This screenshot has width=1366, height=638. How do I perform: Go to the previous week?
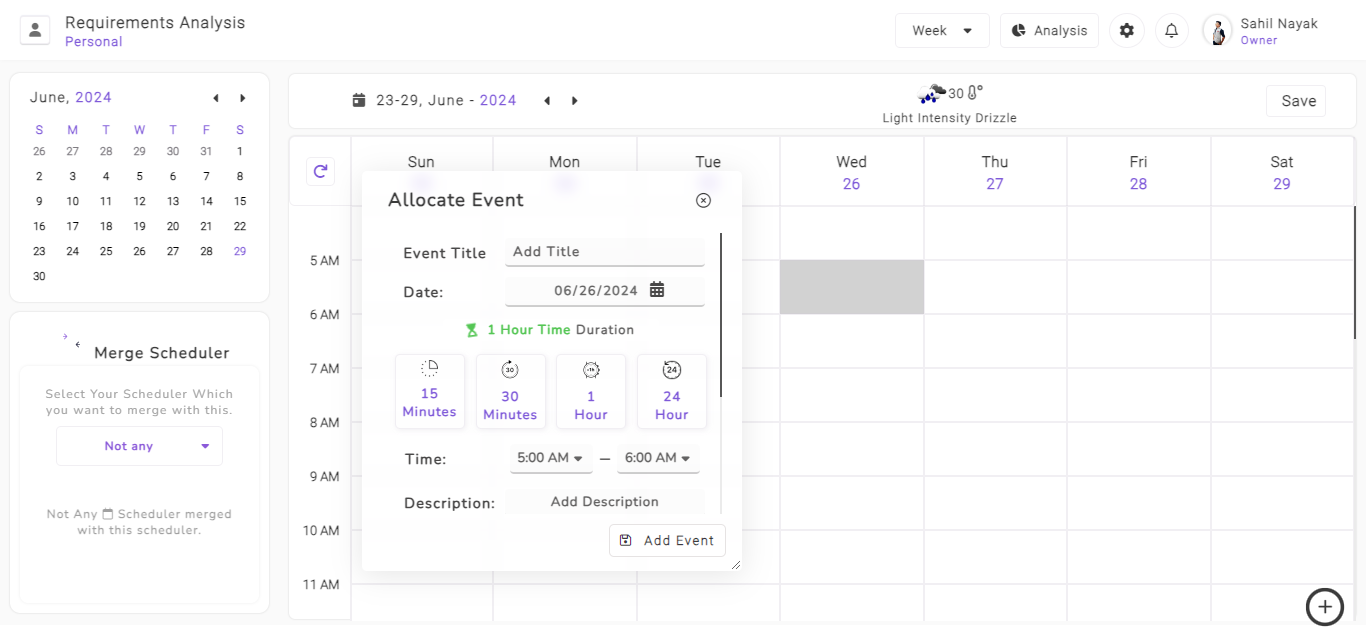pyautogui.click(x=546, y=101)
